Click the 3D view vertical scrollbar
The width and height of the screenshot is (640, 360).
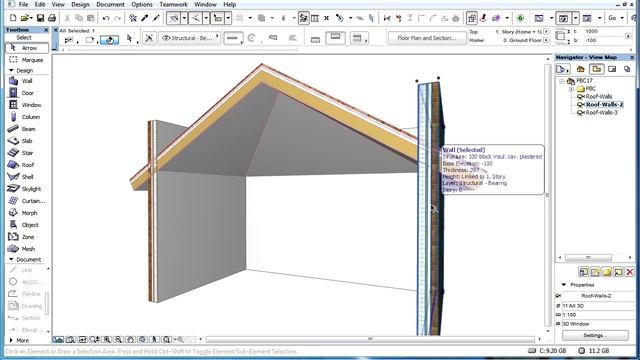[x=547, y=195]
